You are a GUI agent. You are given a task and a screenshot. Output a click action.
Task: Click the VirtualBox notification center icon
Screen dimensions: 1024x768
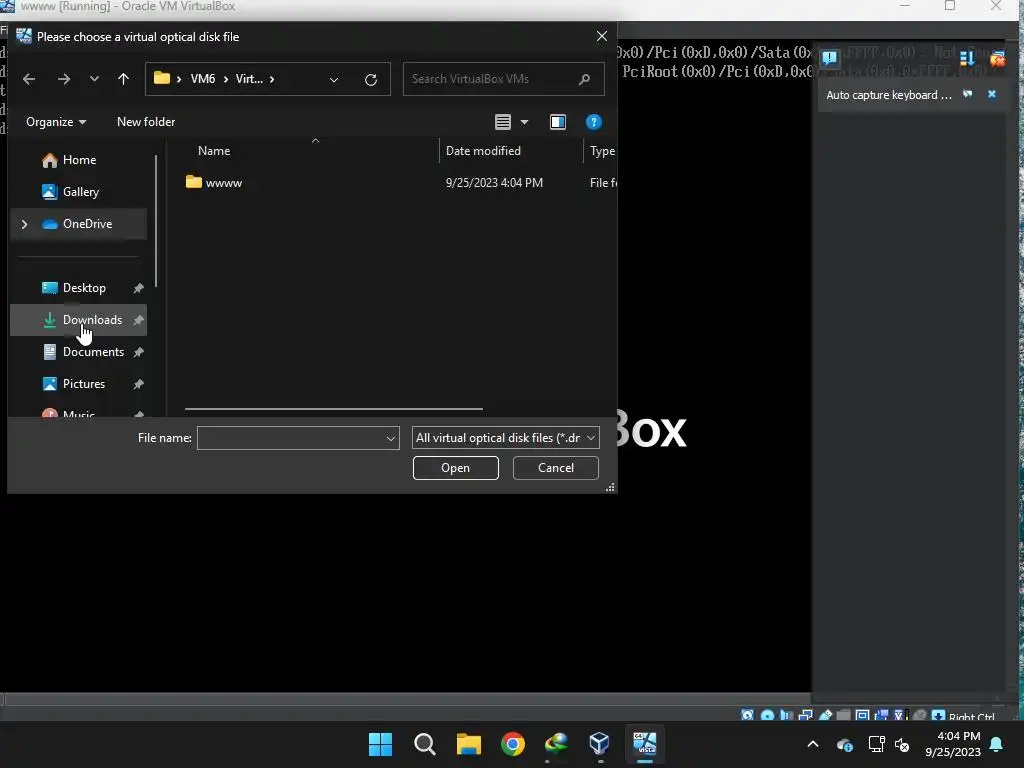tap(829, 59)
